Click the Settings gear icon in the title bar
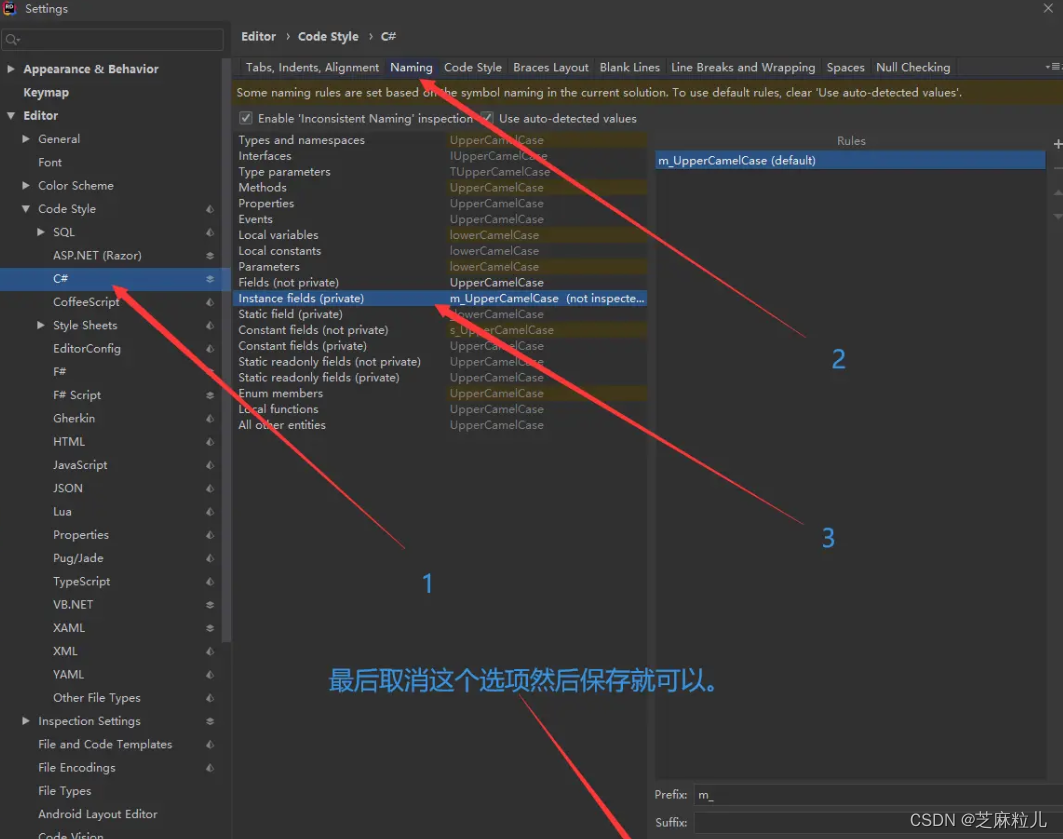 [10, 8]
